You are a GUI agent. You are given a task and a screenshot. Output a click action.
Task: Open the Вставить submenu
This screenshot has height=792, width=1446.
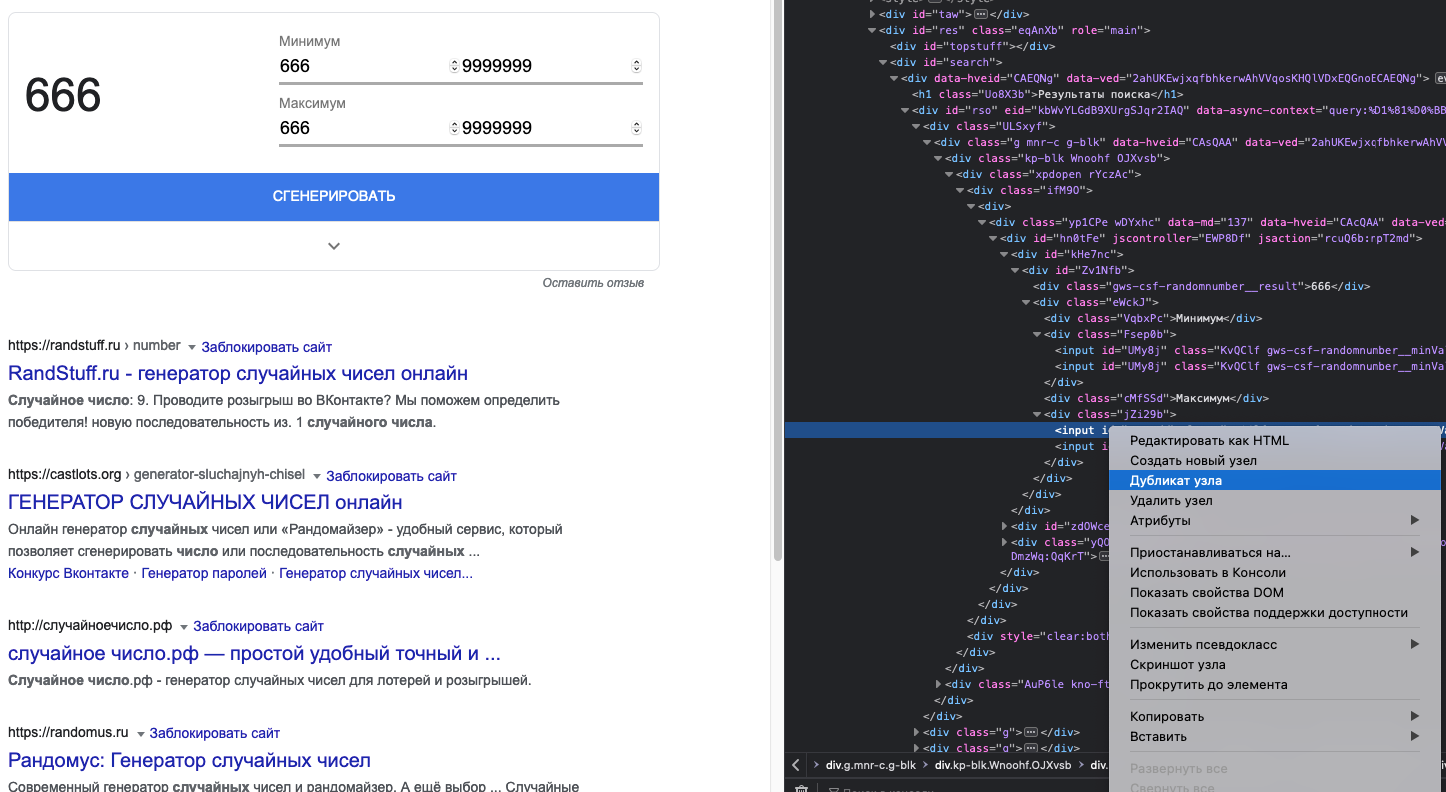1275,736
